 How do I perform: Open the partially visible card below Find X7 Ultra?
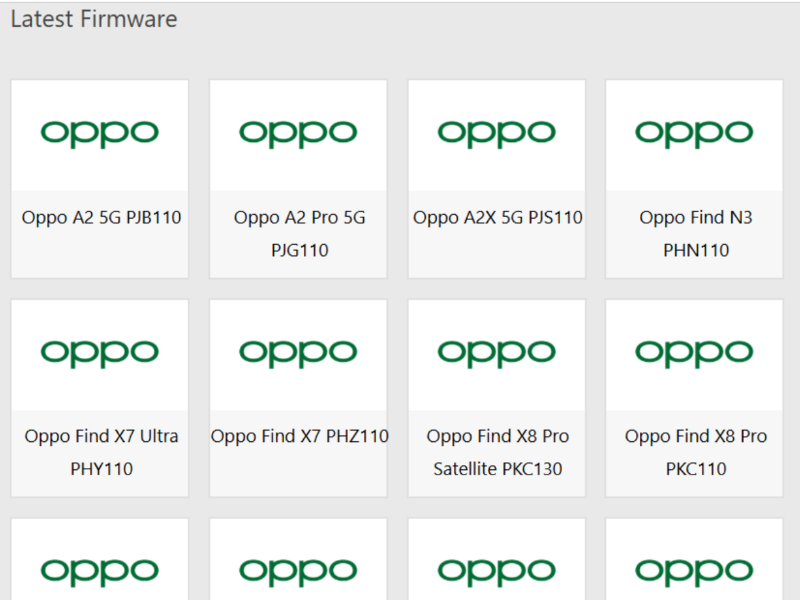(100, 570)
